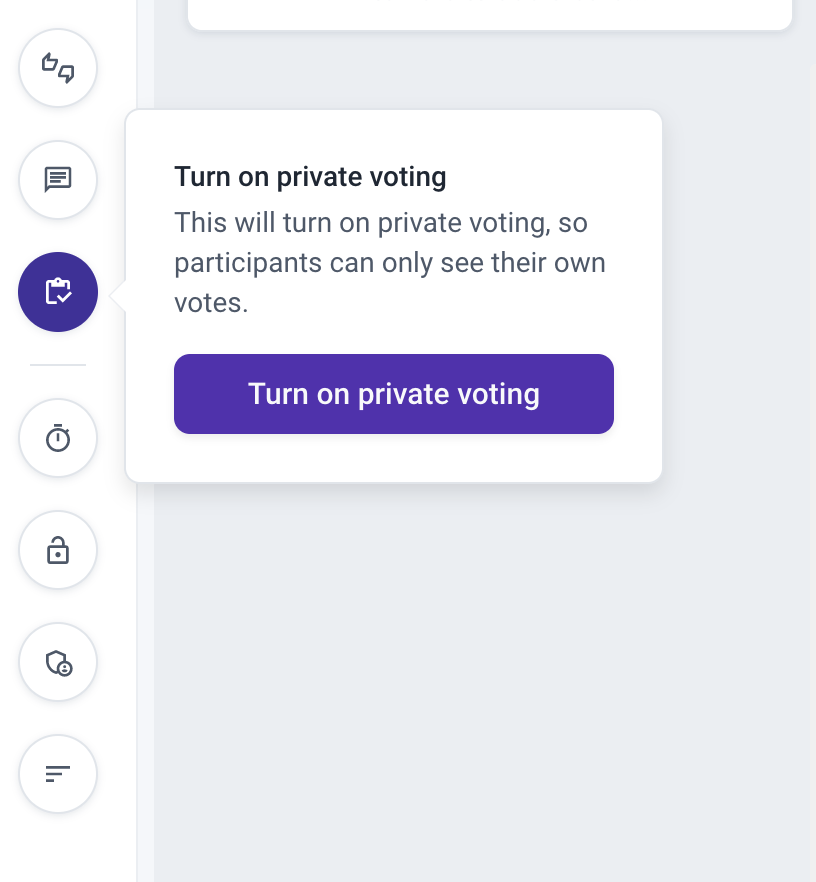Click empty gray area to dismiss popover

coord(484,675)
